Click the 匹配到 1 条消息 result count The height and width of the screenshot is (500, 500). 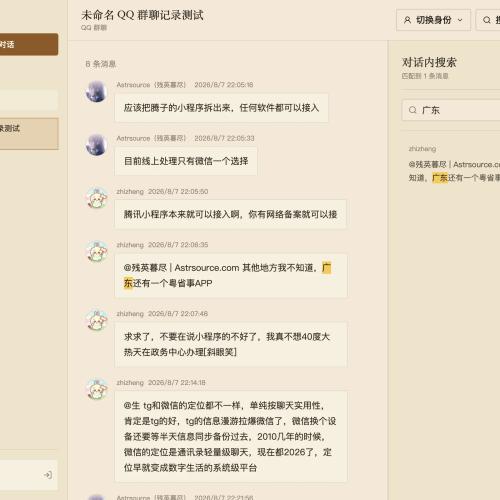pos(425,76)
